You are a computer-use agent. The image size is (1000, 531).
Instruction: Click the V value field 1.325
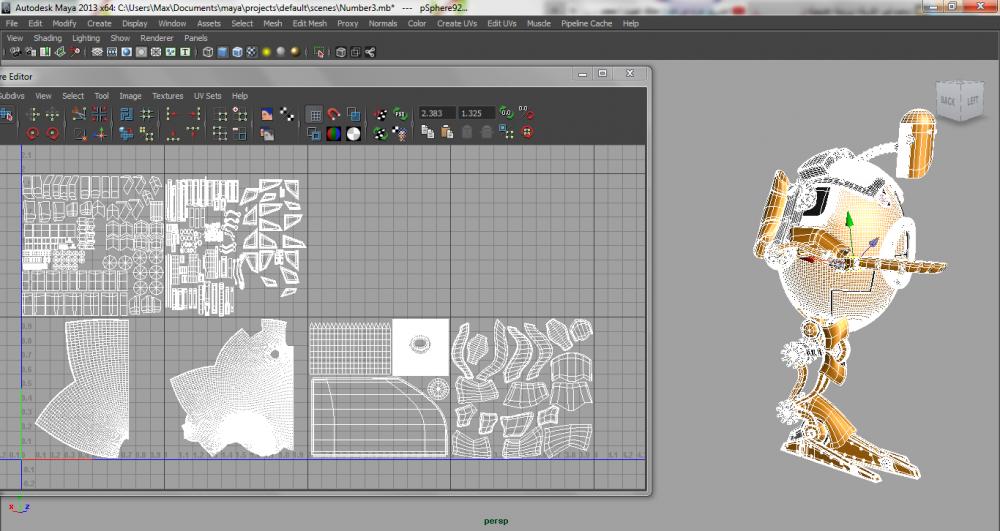pos(477,113)
